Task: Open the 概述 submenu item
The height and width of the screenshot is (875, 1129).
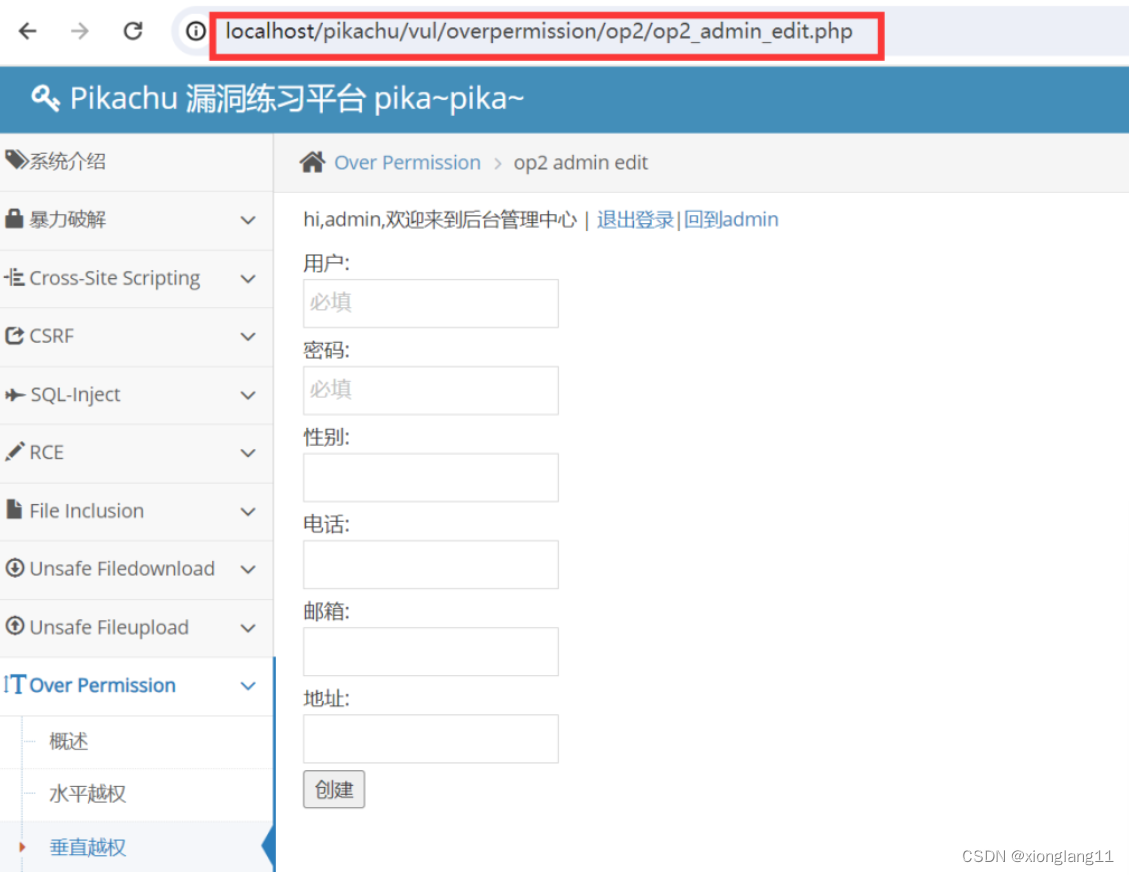Action: tap(68, 741)
